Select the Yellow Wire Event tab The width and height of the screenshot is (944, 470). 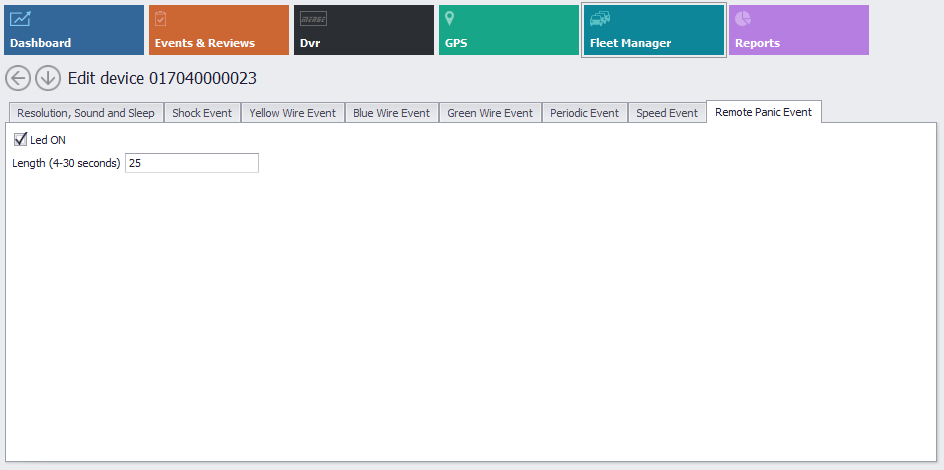point(292,113)
